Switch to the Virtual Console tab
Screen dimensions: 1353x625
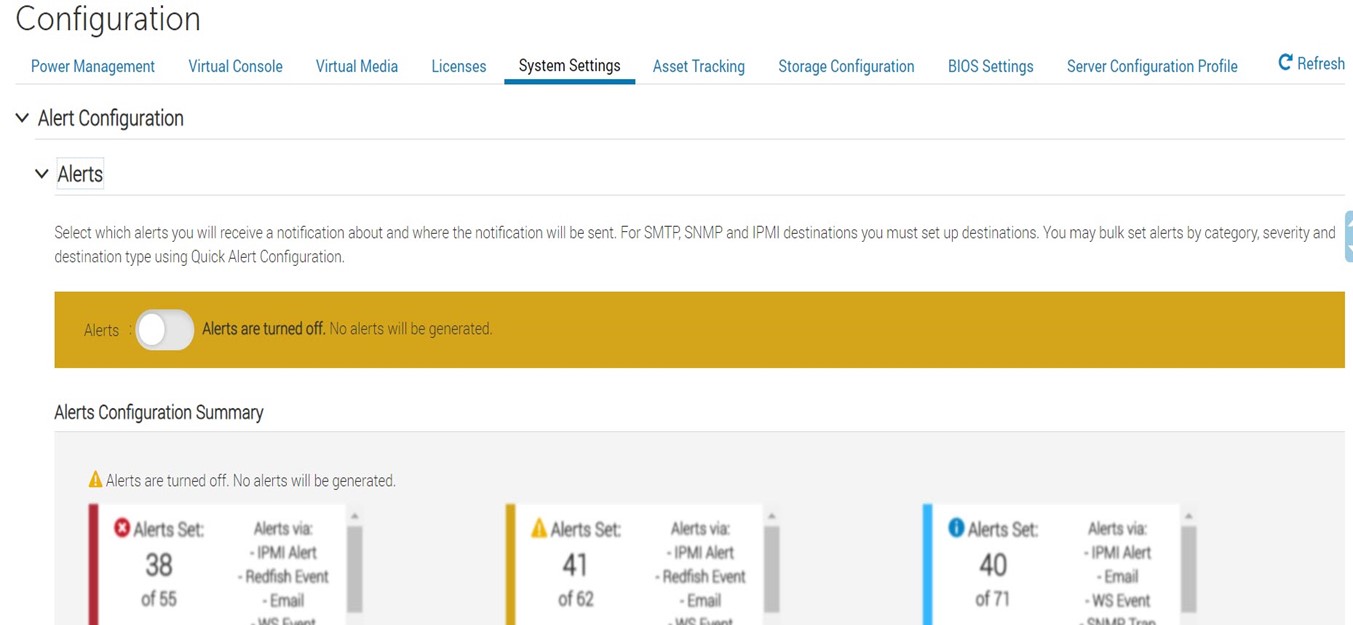235,67
